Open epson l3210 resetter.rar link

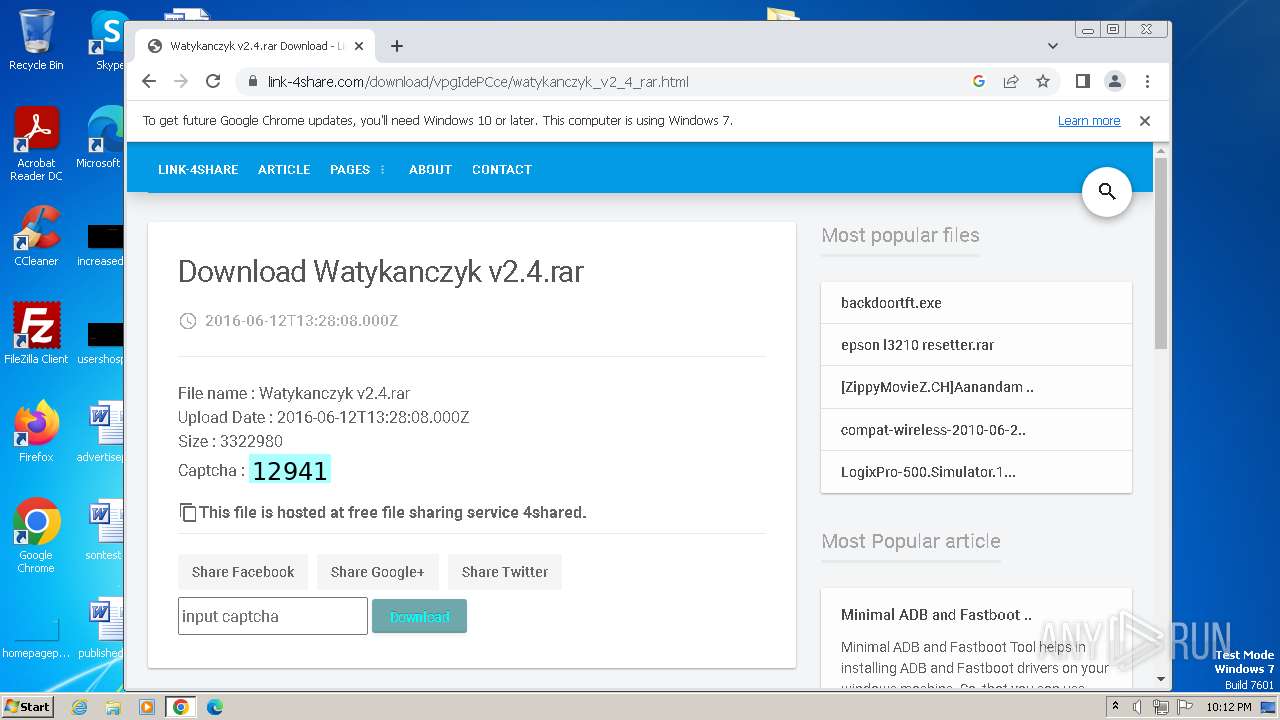tap(917, 345)
